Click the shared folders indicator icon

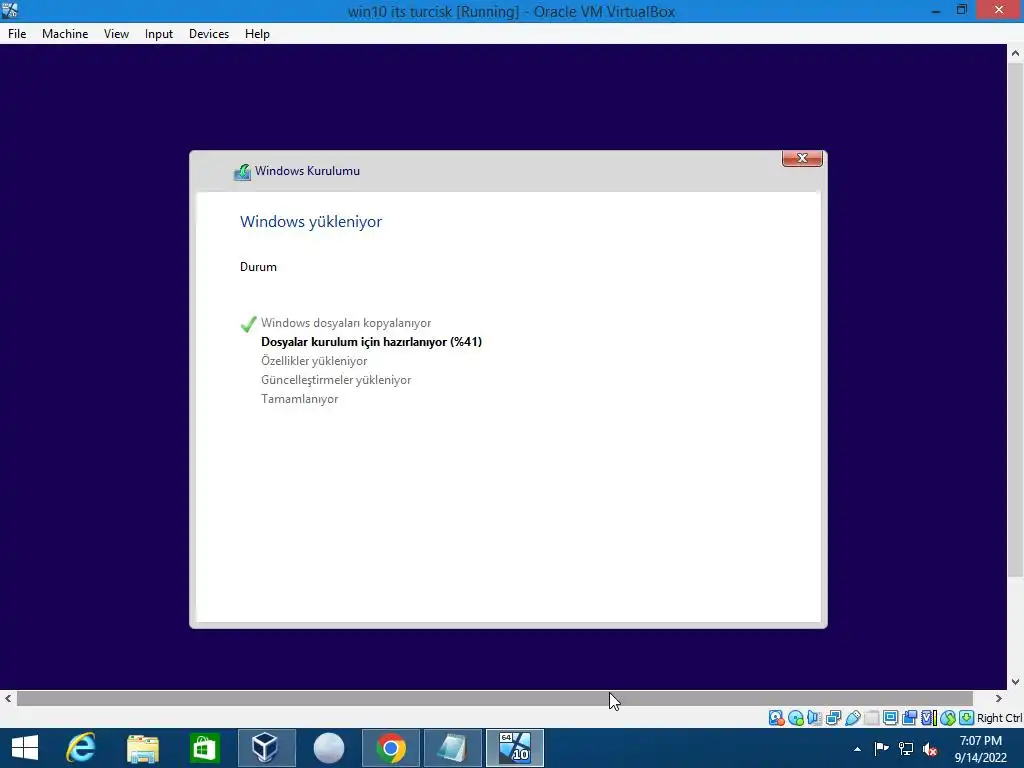[x=871, y=718]
